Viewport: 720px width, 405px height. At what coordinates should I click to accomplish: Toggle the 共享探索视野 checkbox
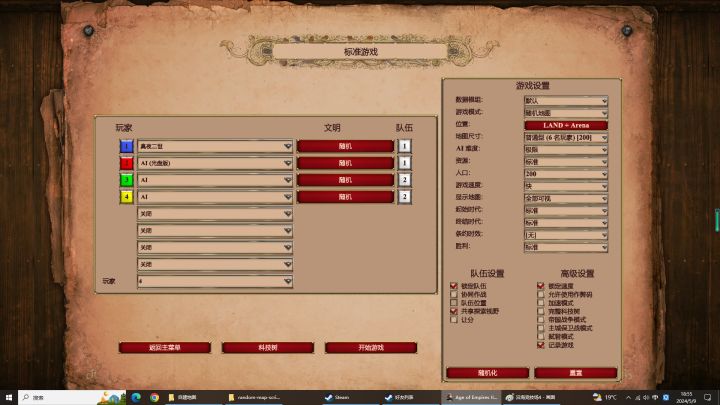tap(454, 311)
